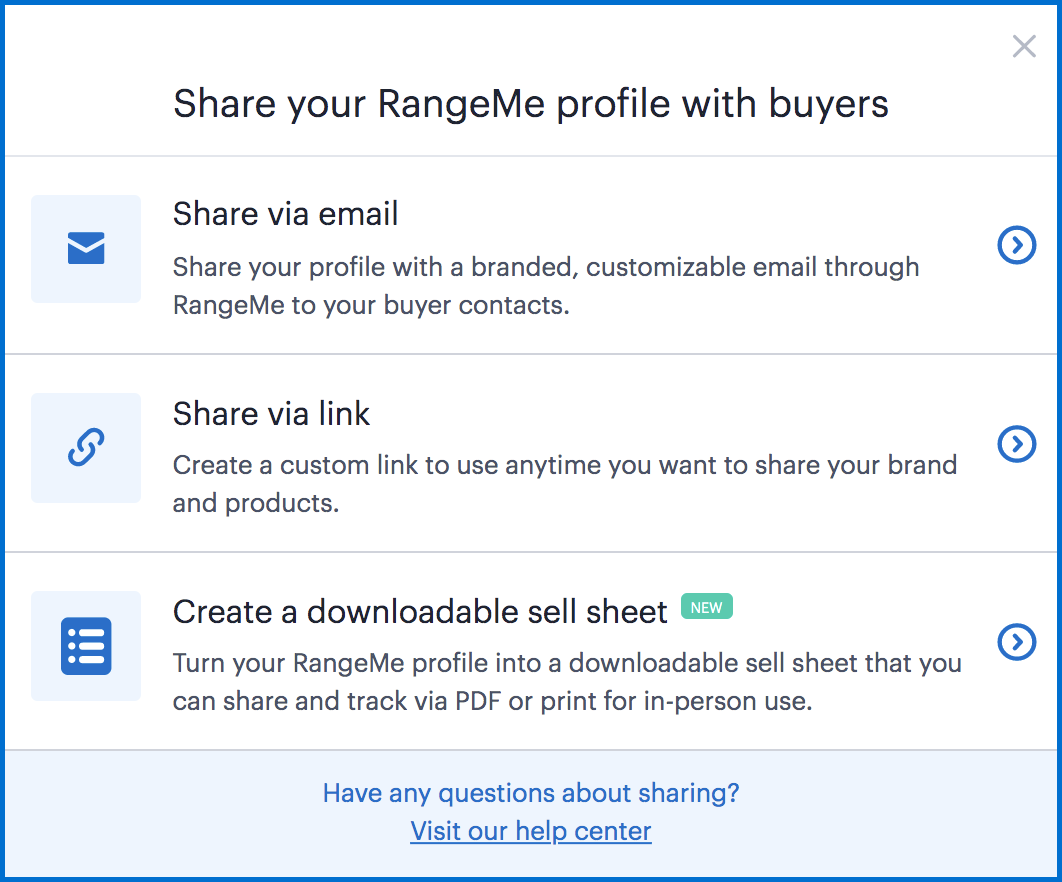Click the light blue tile behind the envelope
The height and width of the screenshot is (882, 1062).
click(x=86, y=249)
